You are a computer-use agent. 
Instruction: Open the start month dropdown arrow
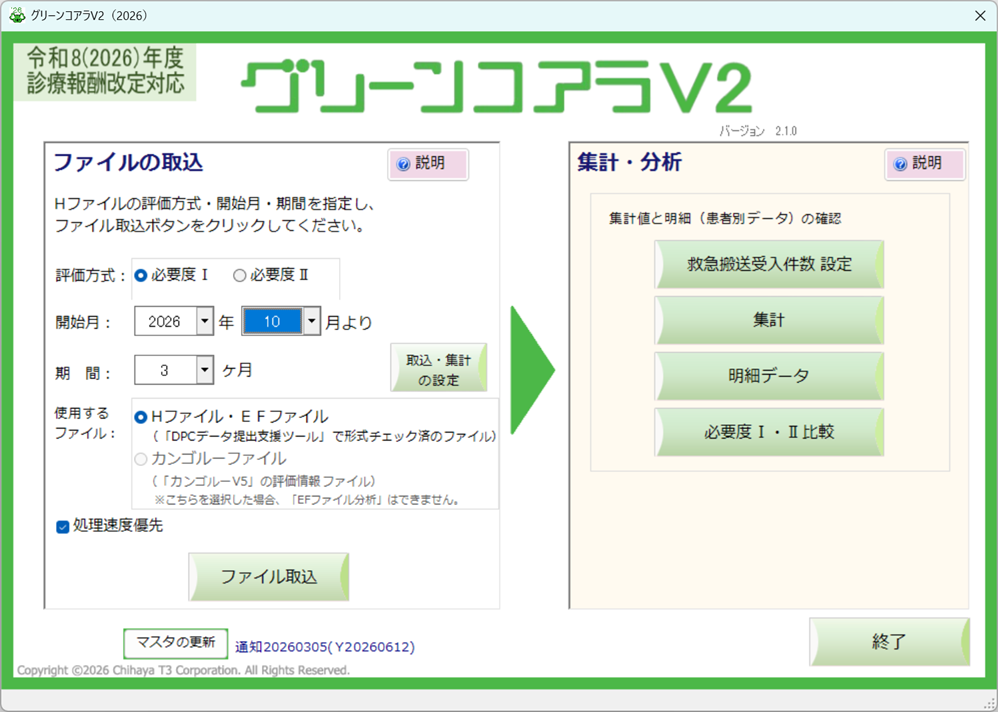[x=311, y=321]
